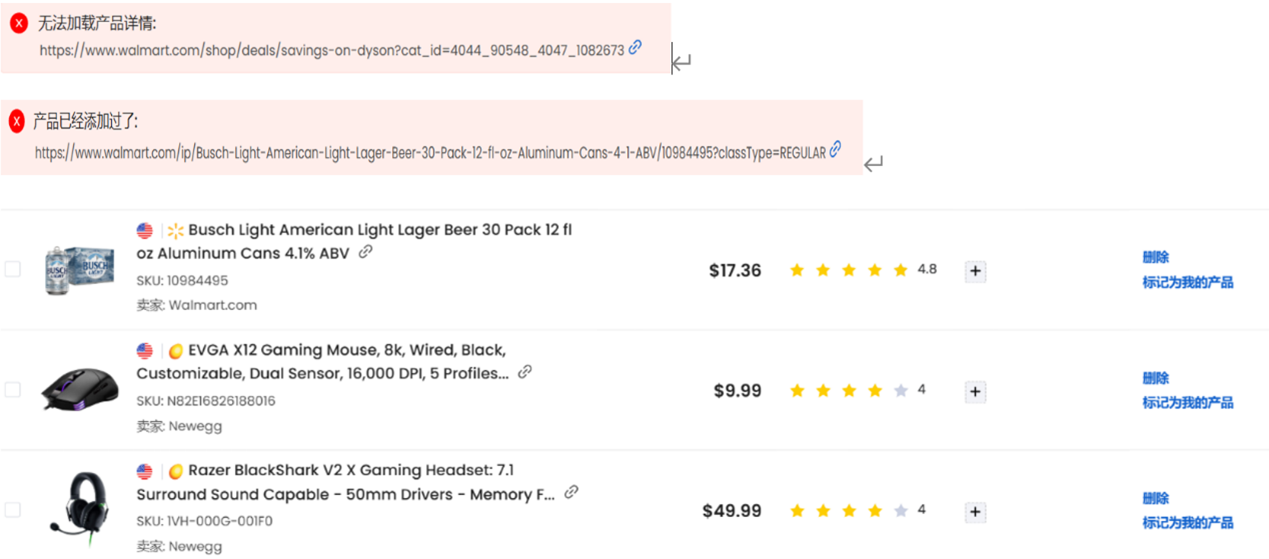The image size is (1269, 559).
Task: Expand Razer headset row with plus button
Action: coord(976,512)
